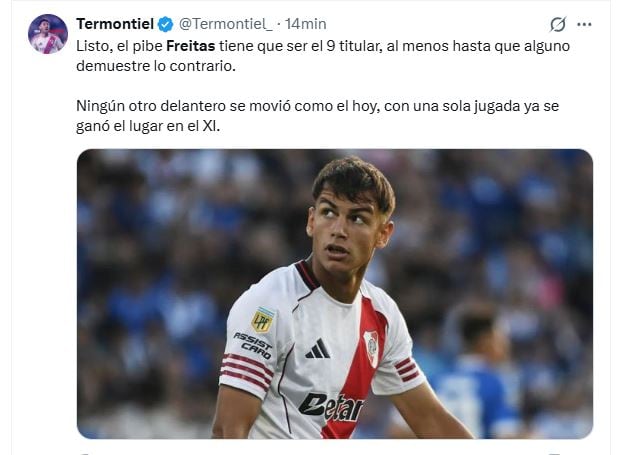Click the Adidas logo on the jersey
Screen dimensions: 626x455
(x=318, y=348)
